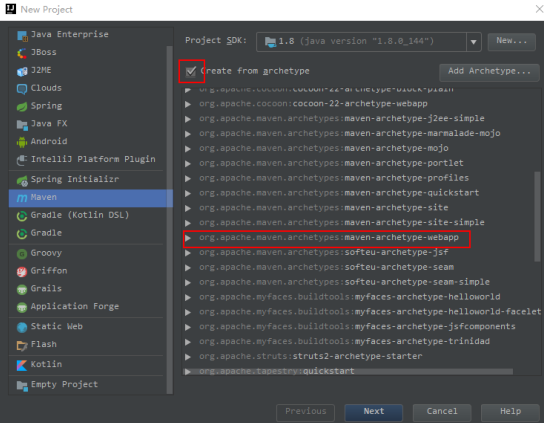Click the Flash folder icon

point(22,345)
